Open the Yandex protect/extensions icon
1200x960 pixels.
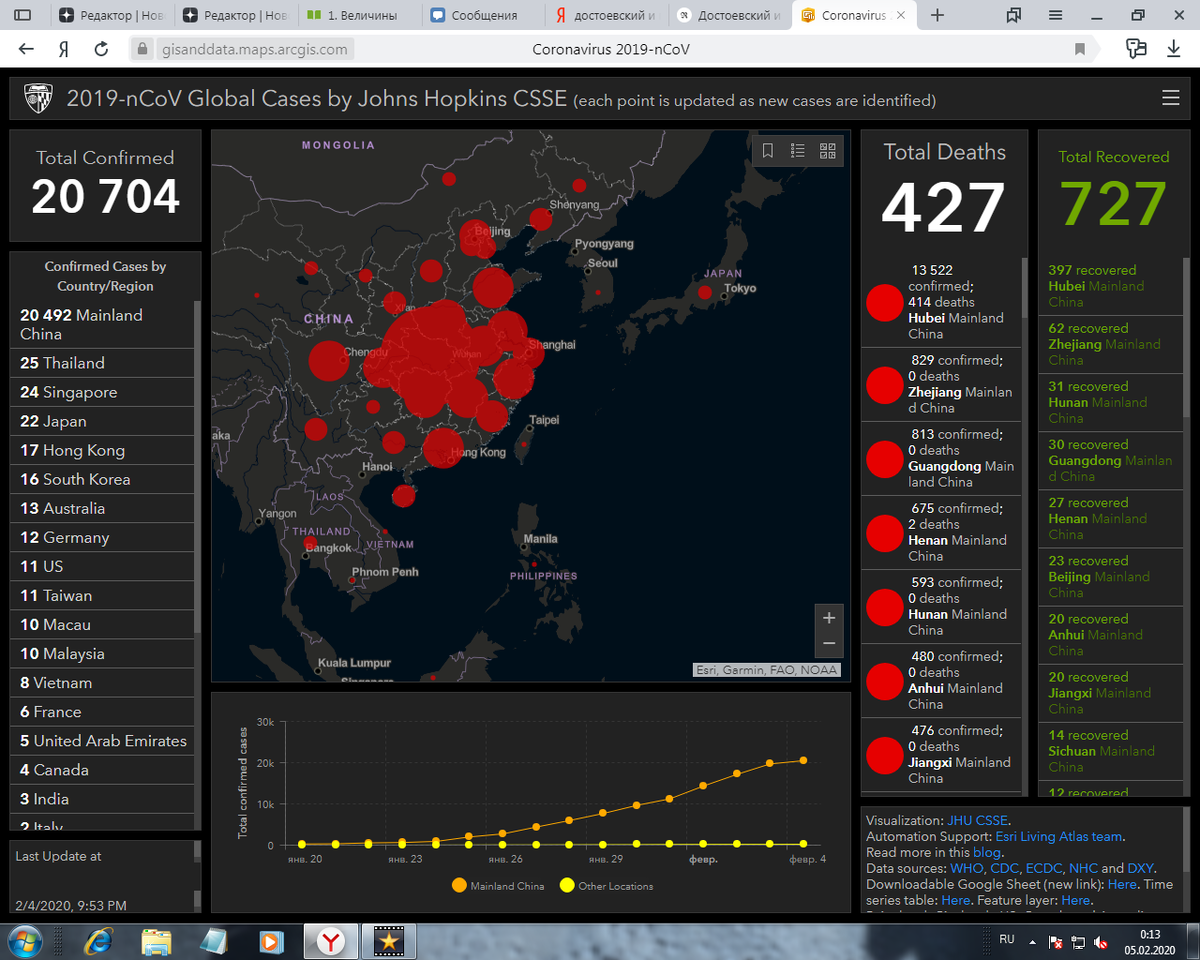[x=1135, y=49]
